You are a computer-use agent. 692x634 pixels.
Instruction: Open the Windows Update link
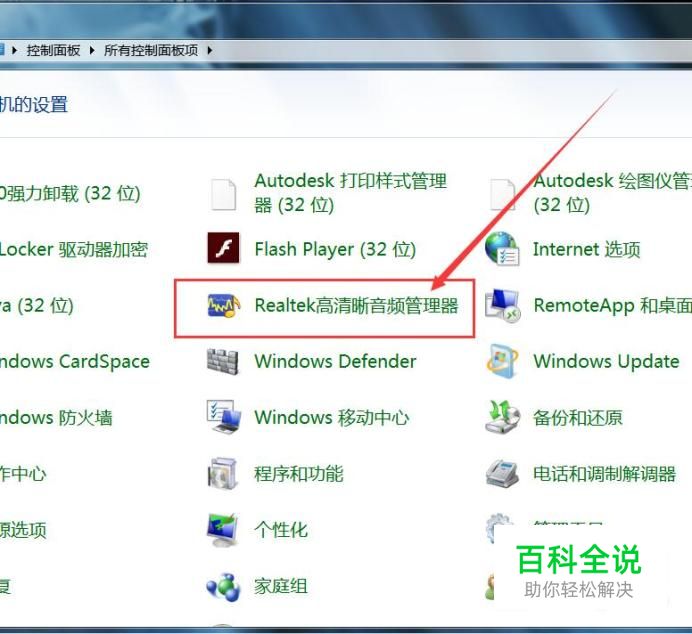tap(606, 362)
